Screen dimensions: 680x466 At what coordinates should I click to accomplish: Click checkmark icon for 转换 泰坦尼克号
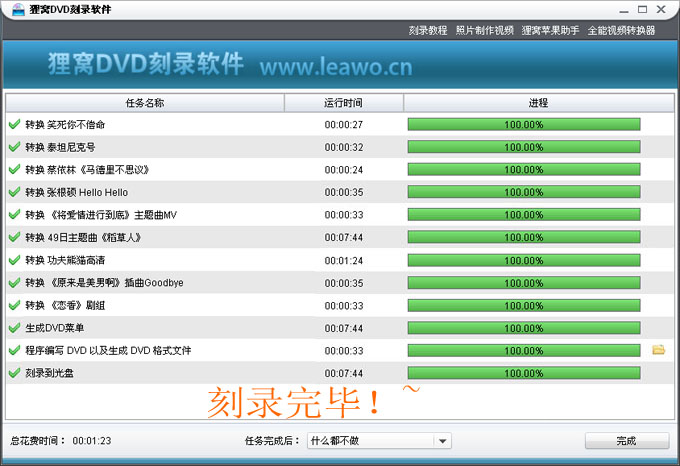coord(14,147)
